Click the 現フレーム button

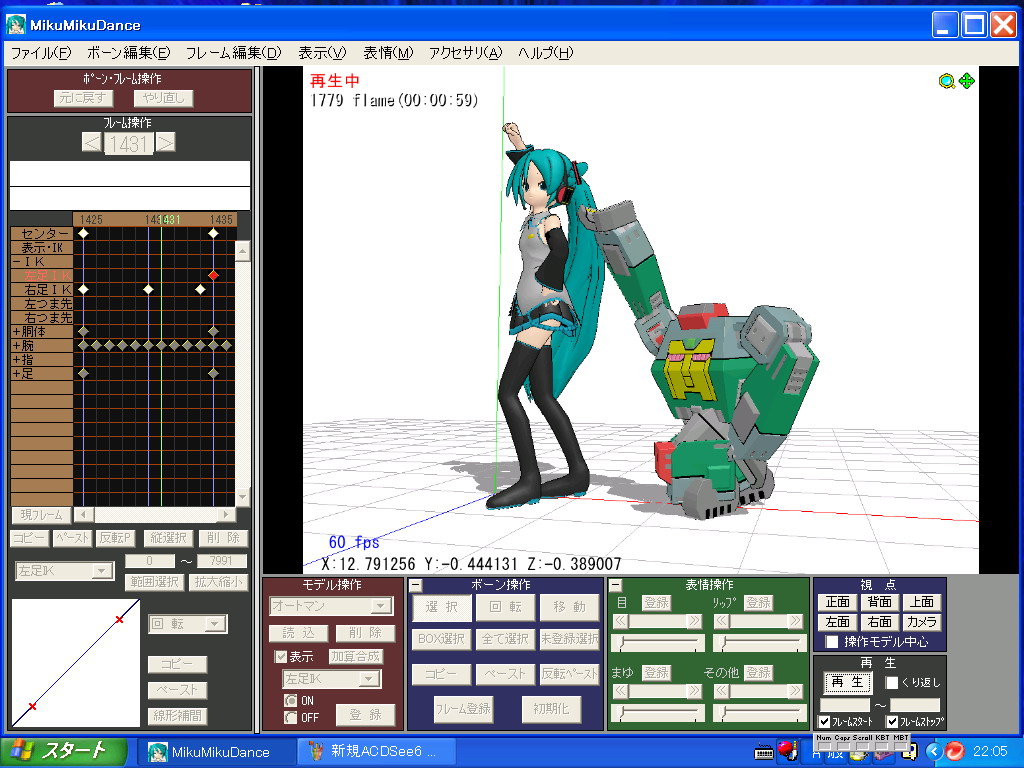tap(41, 515)
